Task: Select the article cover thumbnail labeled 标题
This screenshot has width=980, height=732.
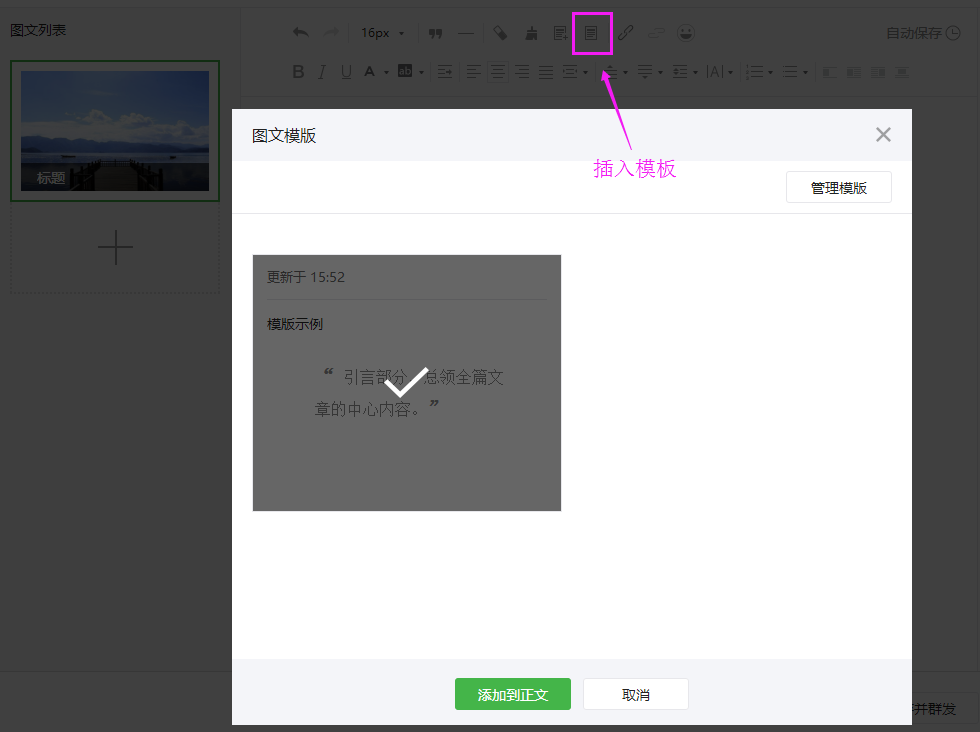Action: [115, 131]
